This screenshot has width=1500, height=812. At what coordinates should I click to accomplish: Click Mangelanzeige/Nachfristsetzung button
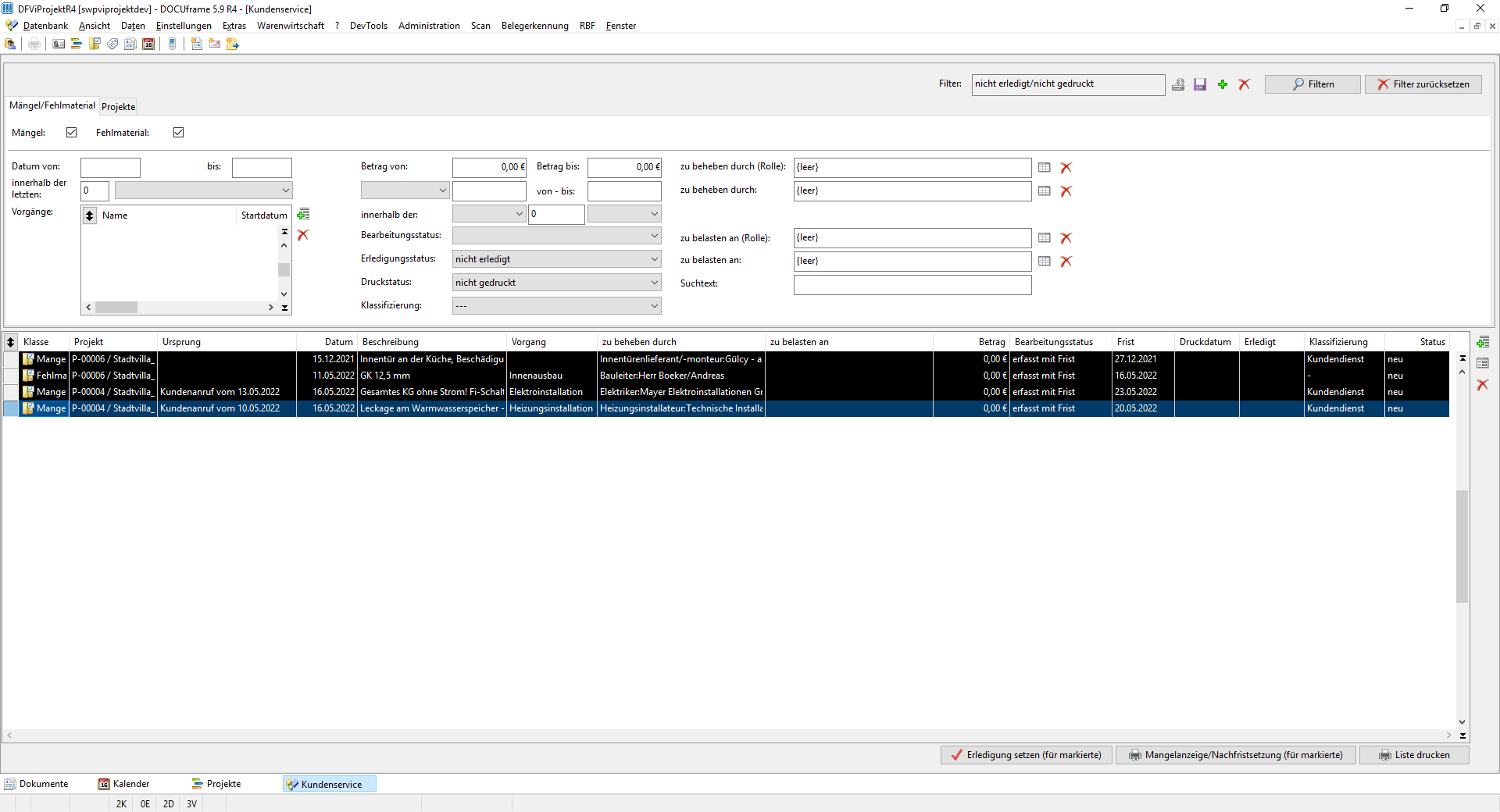[1235, 755]
